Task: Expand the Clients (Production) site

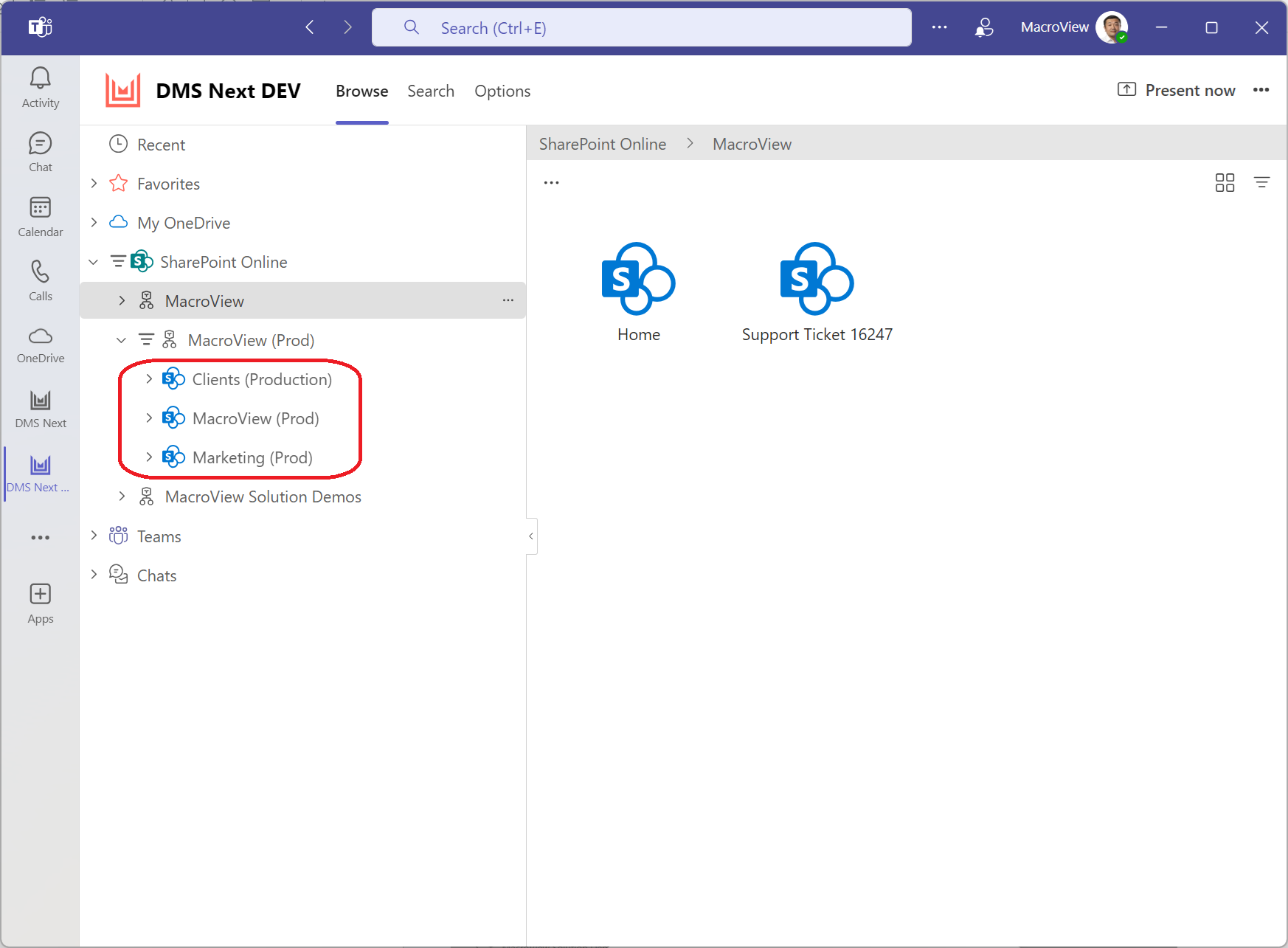Action: tap(149, 378)
